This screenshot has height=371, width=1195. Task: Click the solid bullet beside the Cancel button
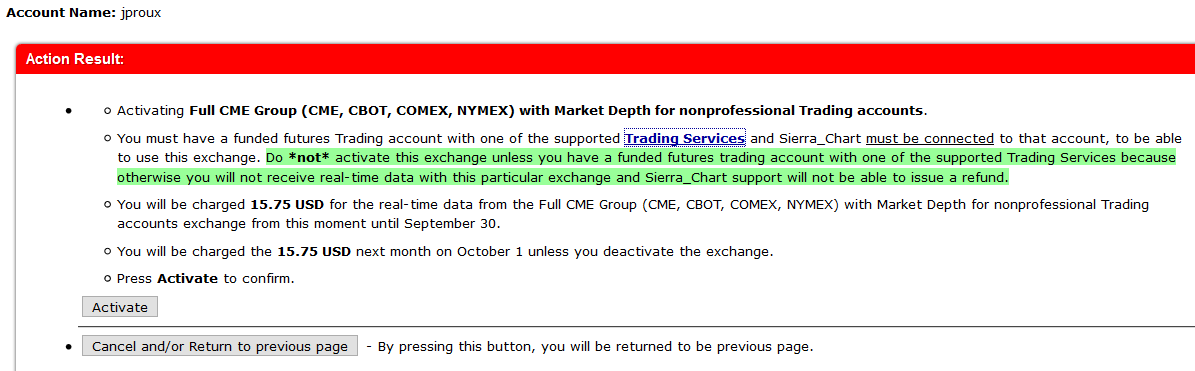(x=69, y=346)
